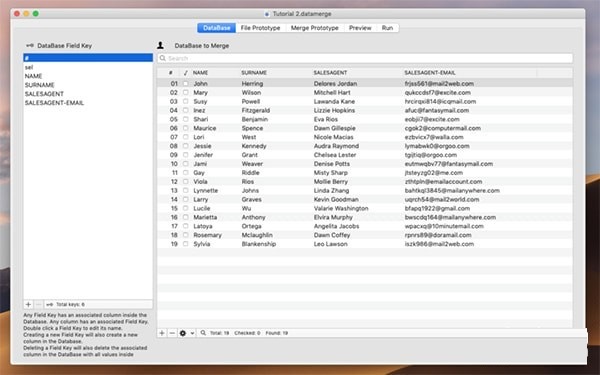Click the Preview tab button

pos(360,28)
